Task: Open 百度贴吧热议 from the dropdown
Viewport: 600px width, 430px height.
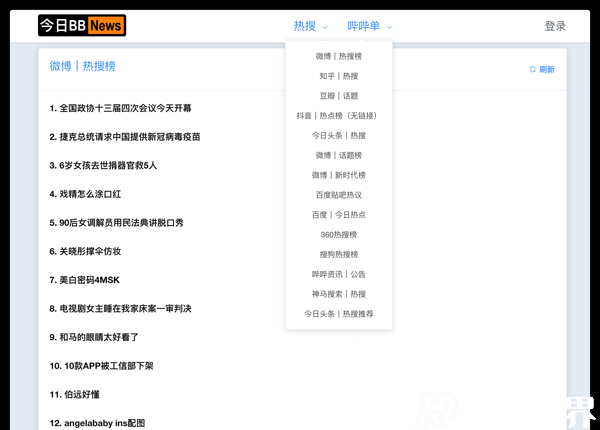Action: coord(338,195)
